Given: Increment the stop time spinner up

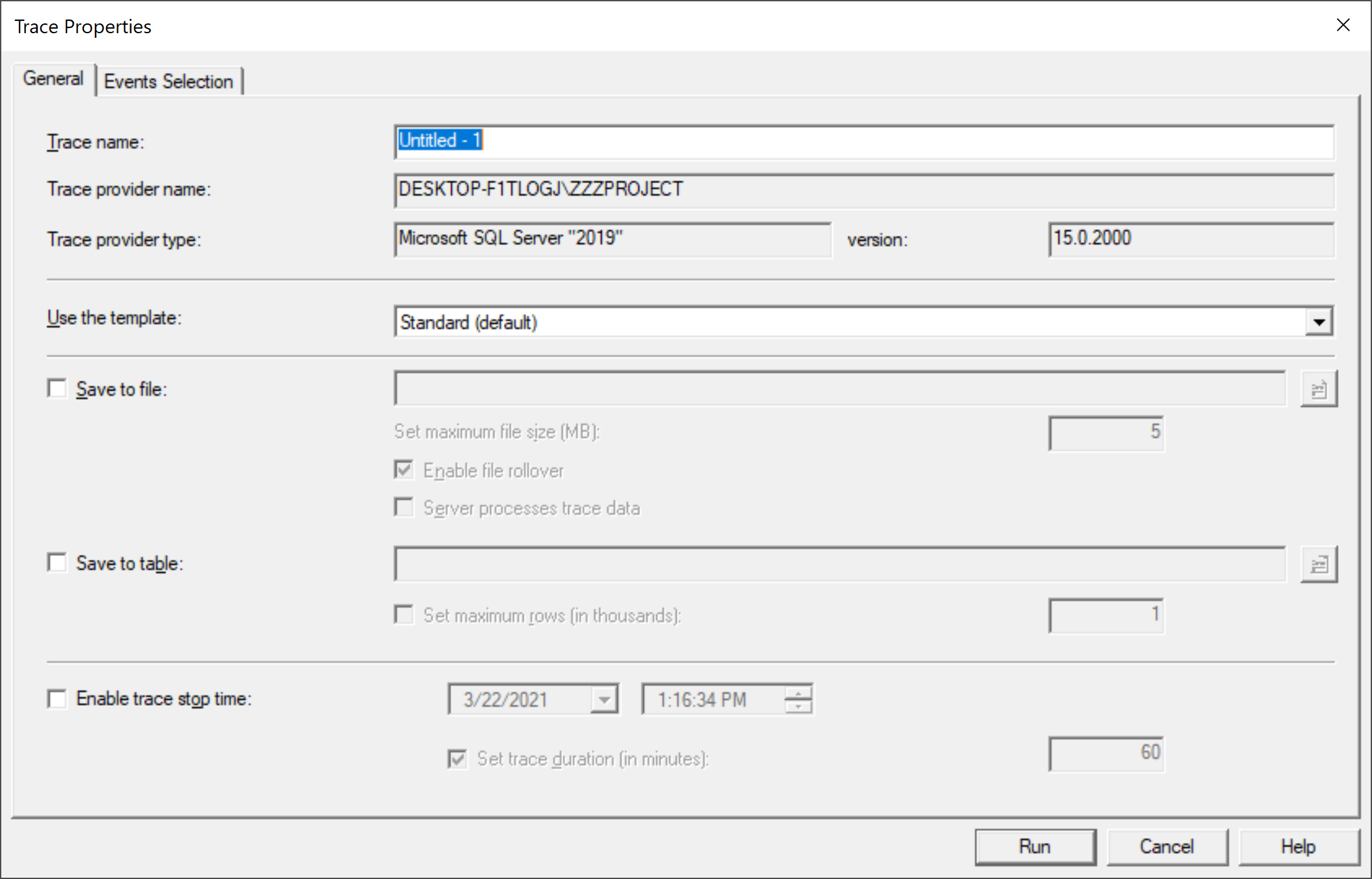Looking at the screenshot, I should 798,693.
